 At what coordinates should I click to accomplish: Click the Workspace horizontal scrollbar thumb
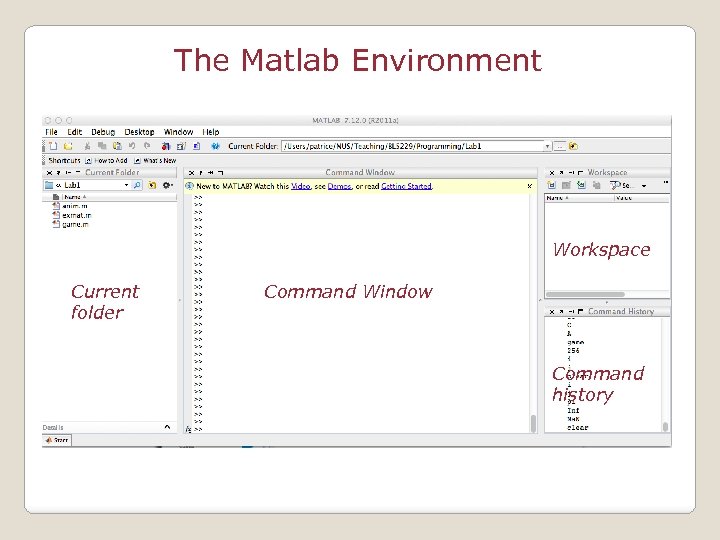click(585, 294)
